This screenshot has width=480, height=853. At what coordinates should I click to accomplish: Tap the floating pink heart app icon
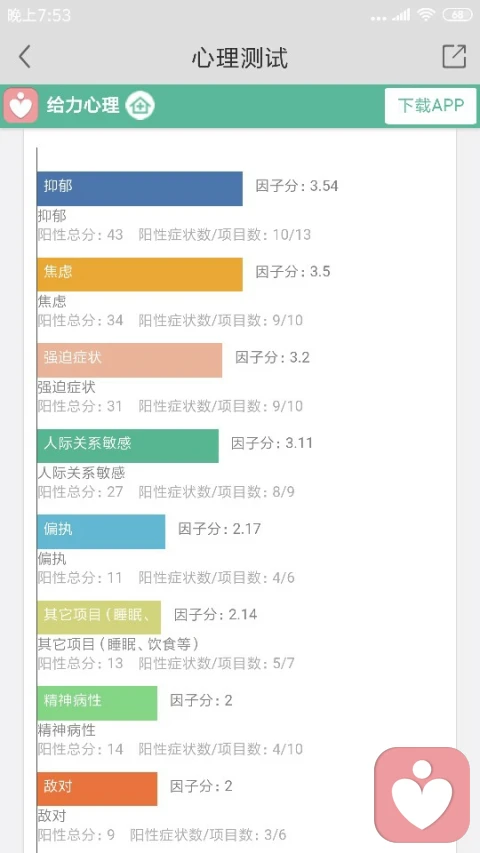[422, 794]
